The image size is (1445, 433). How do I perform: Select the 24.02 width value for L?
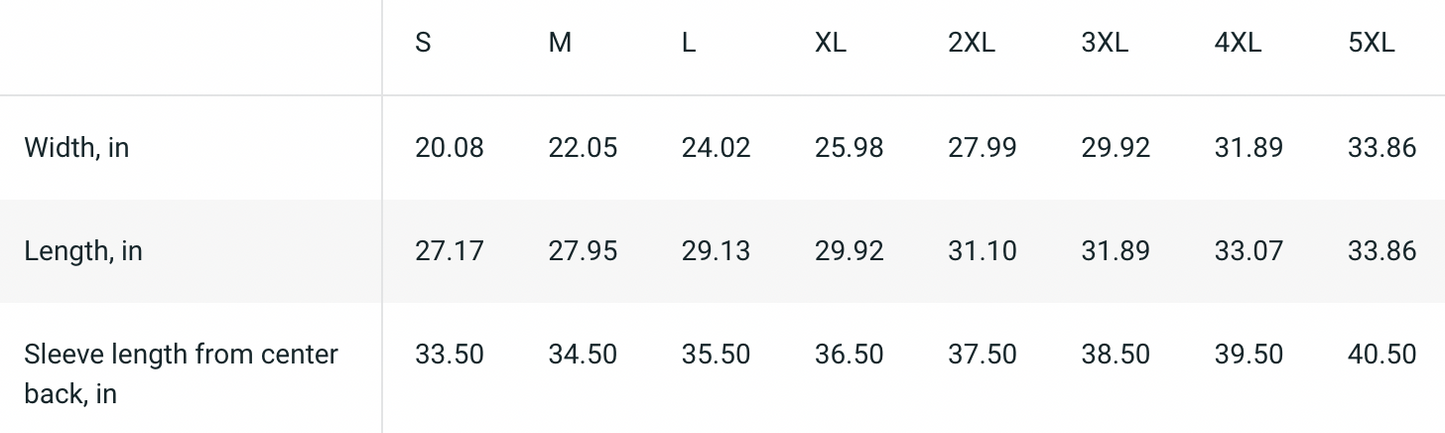point(716,148)
